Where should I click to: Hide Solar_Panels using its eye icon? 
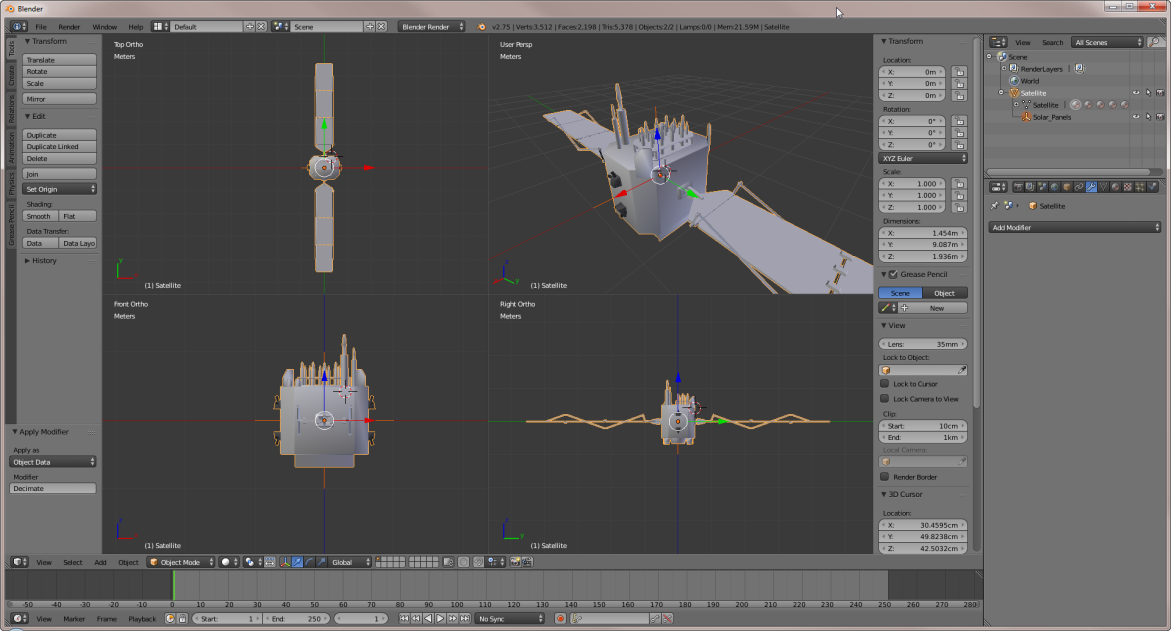[x=1135, y=117]
